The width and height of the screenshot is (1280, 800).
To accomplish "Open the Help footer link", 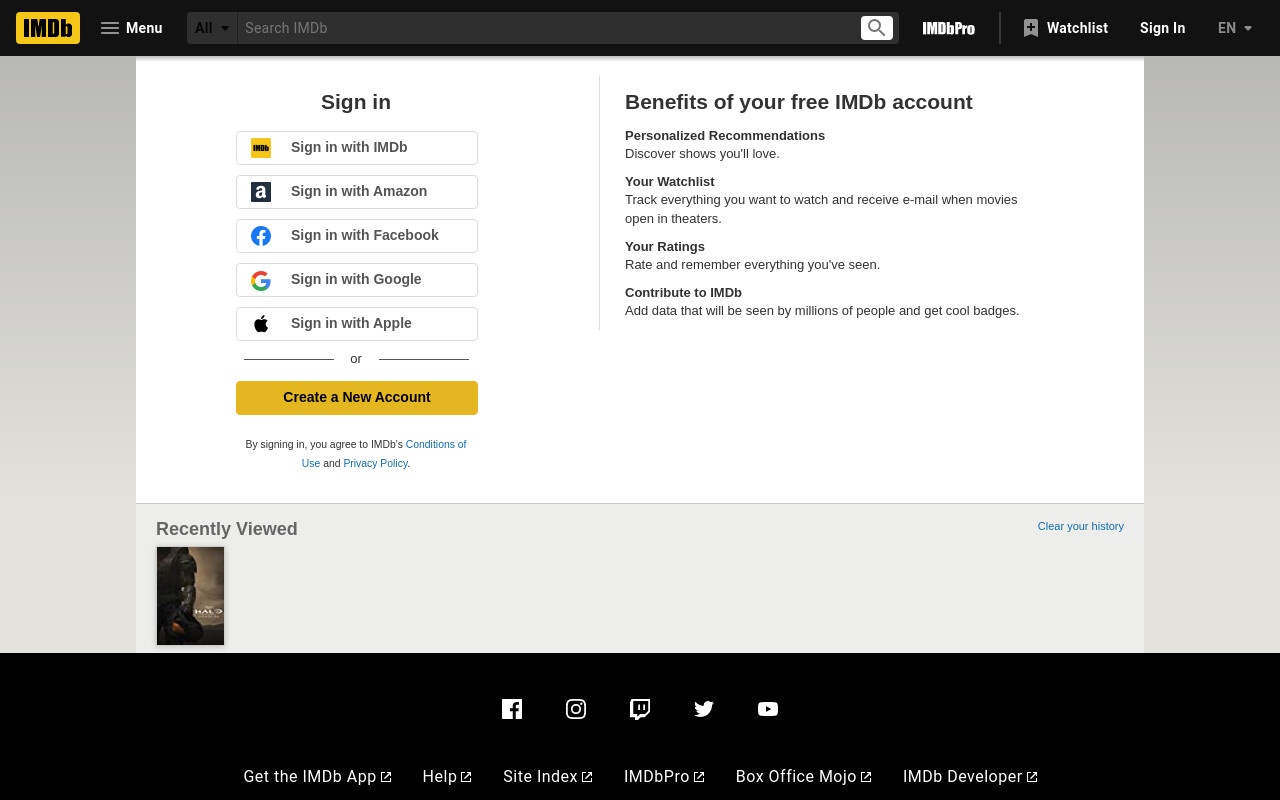I will (x=447, y=777).
